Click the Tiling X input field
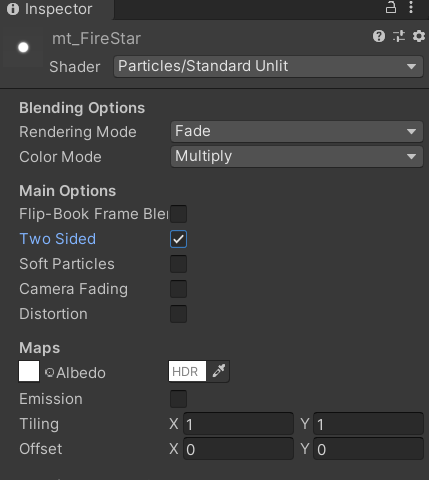The height and width of the screenshot is (480, 429). click(238, 424)
